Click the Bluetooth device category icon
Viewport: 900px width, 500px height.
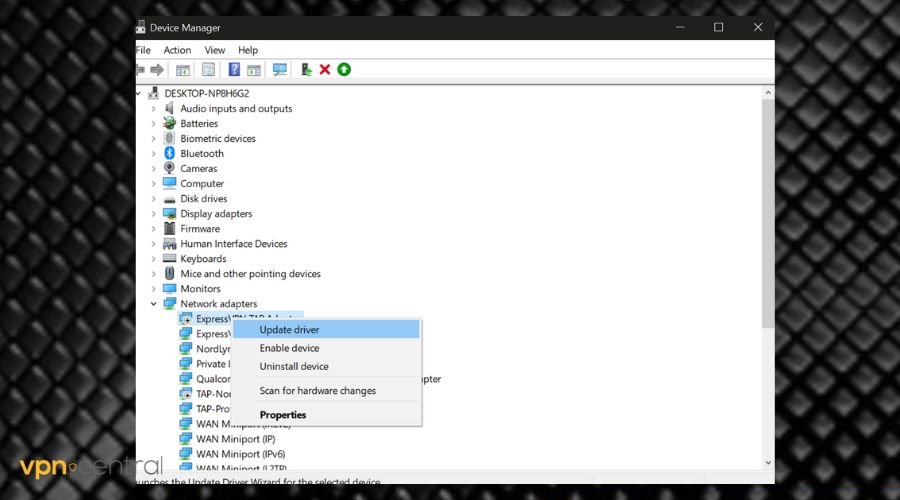(x=170, y=154)
